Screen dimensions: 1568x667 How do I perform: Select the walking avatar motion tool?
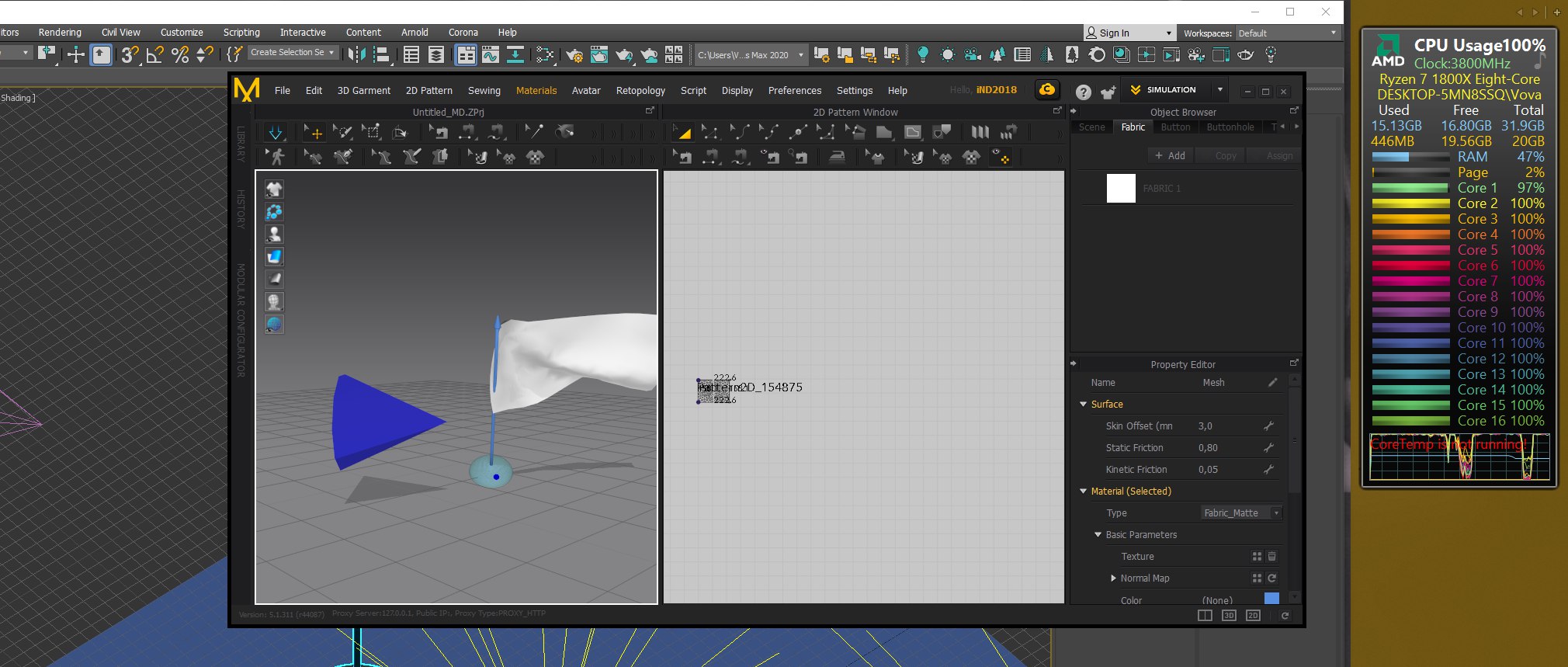(276, 157)
